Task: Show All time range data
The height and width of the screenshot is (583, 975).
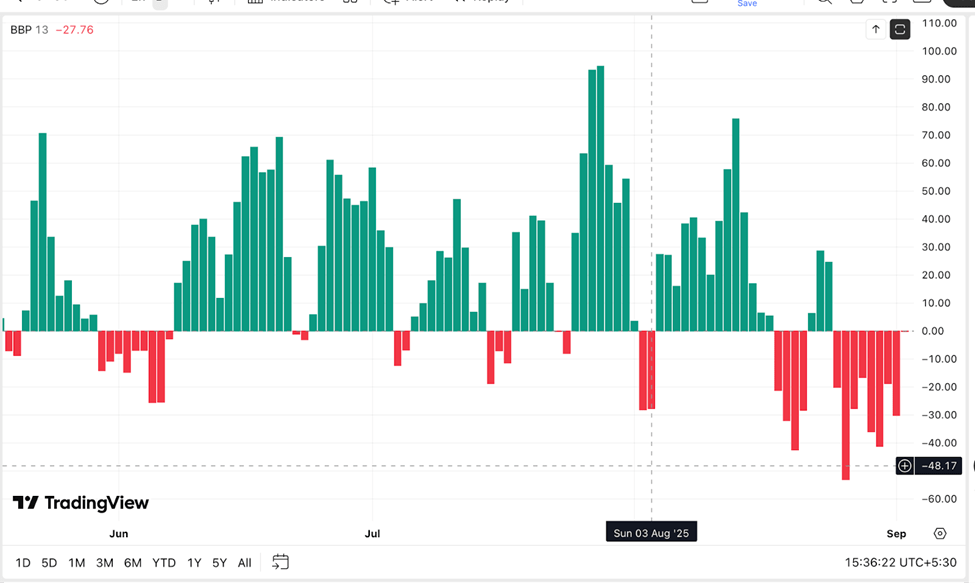Action: coord(244,563)
